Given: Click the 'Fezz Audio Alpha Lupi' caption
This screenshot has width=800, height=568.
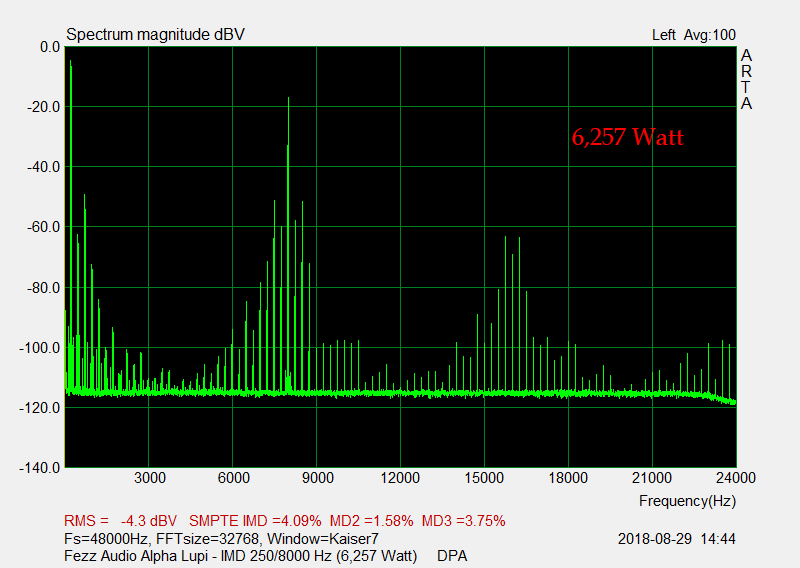Looking at the screenshot, I should point(136,556).
